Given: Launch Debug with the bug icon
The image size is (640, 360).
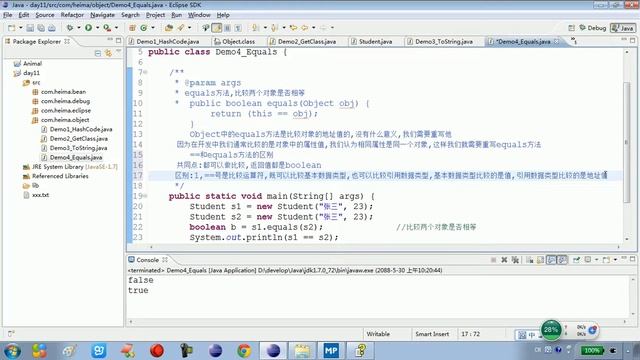Looking at the screenshot, I should [70, 28].
